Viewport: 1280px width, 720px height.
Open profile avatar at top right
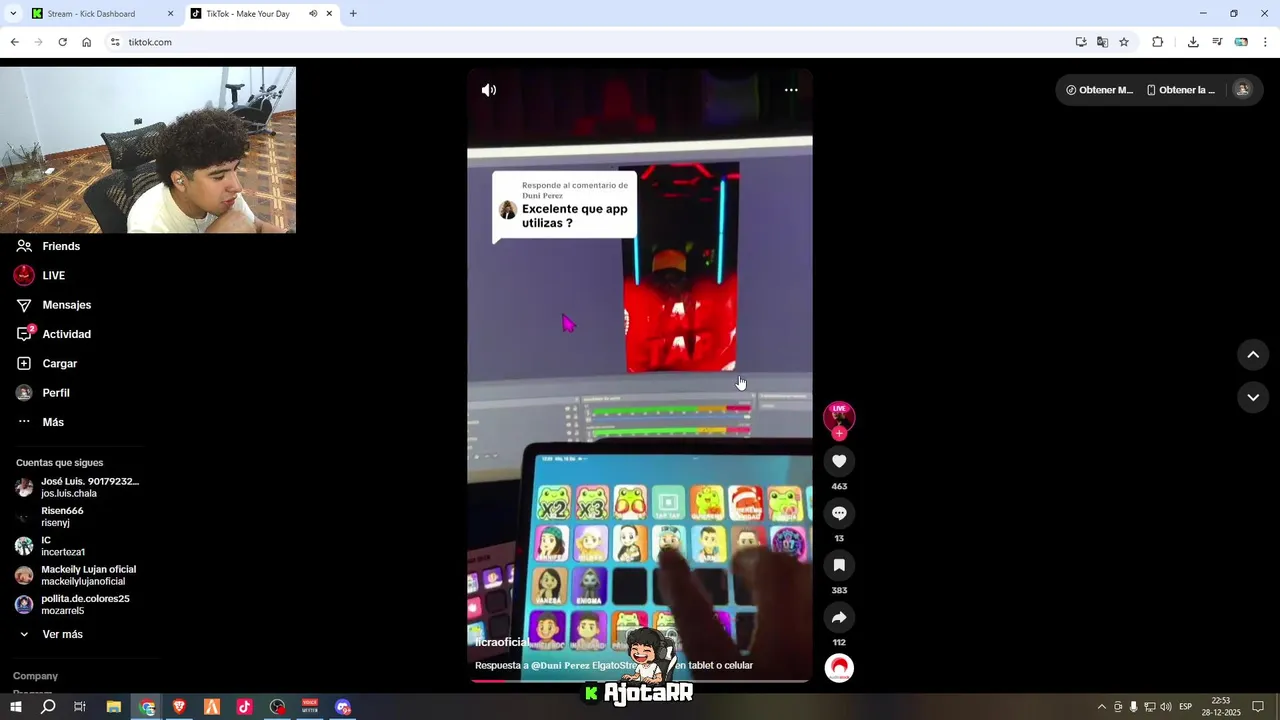[x=1243, y=89]
